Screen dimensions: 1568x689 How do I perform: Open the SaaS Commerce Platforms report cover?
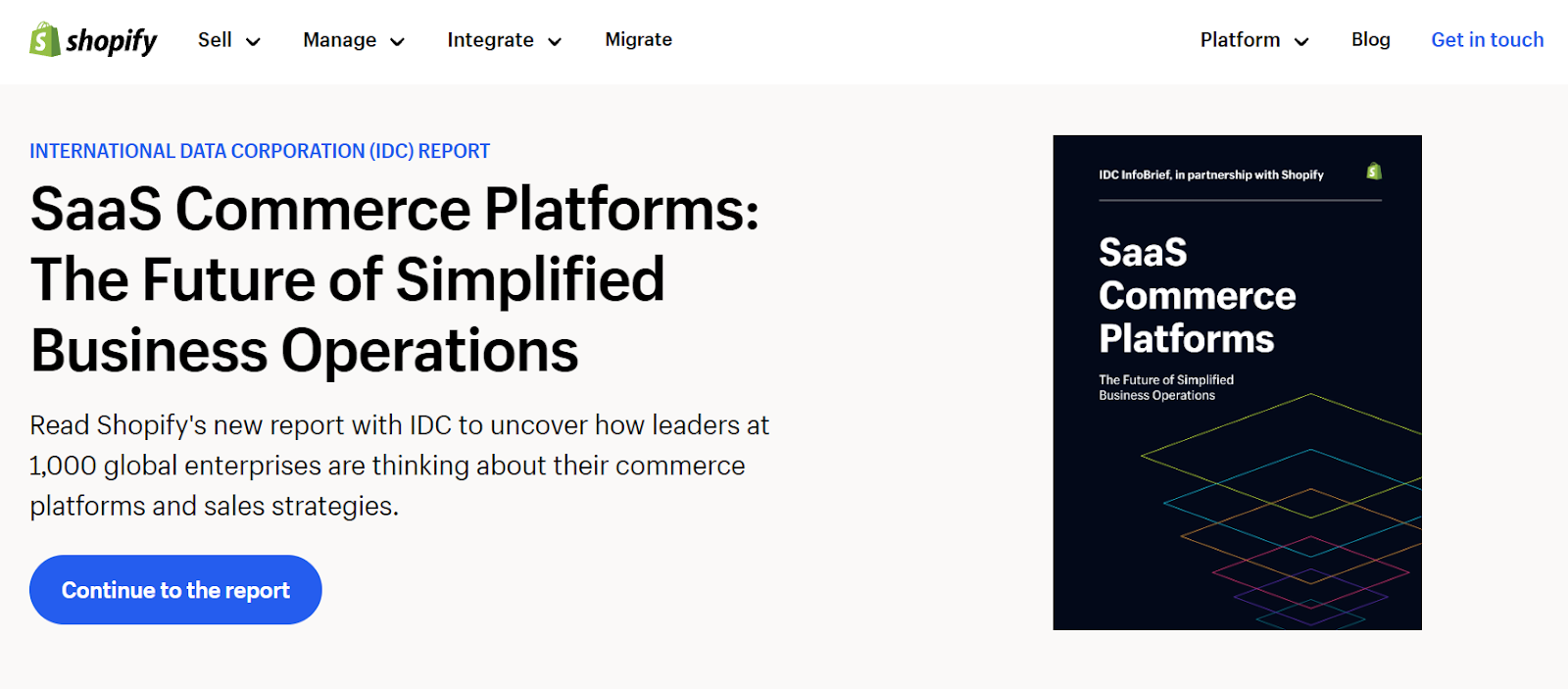coord(1237,382)
